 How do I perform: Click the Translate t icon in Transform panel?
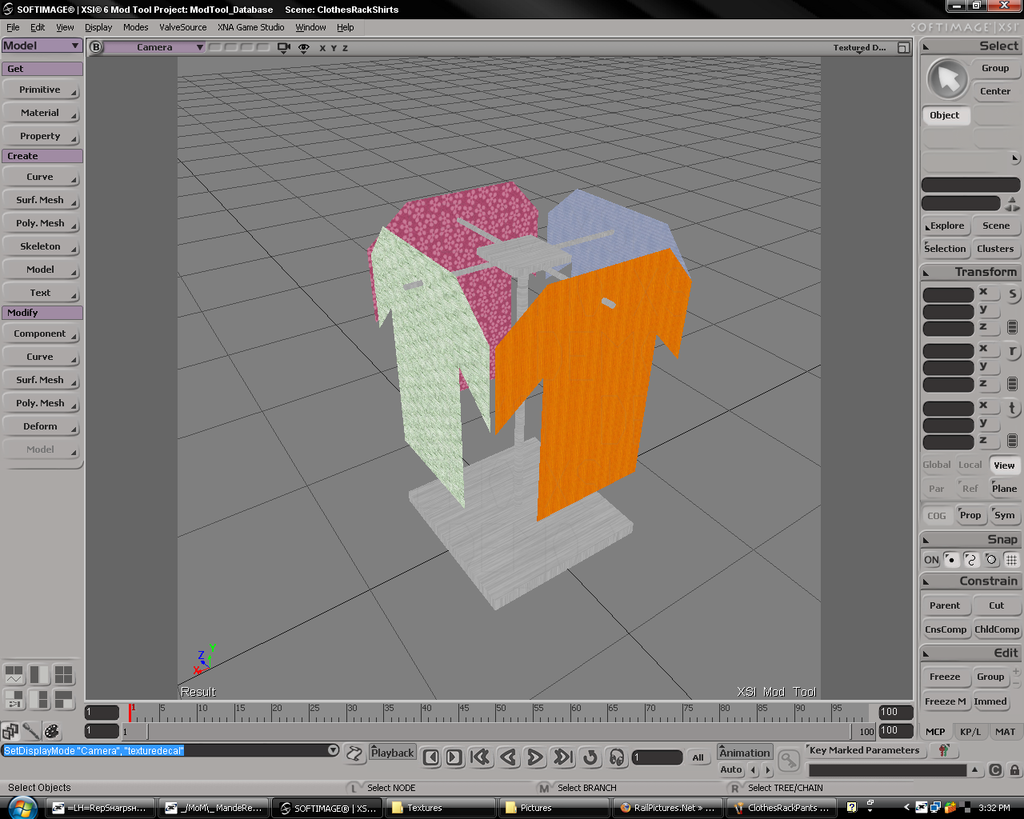tap(1012, 408)
